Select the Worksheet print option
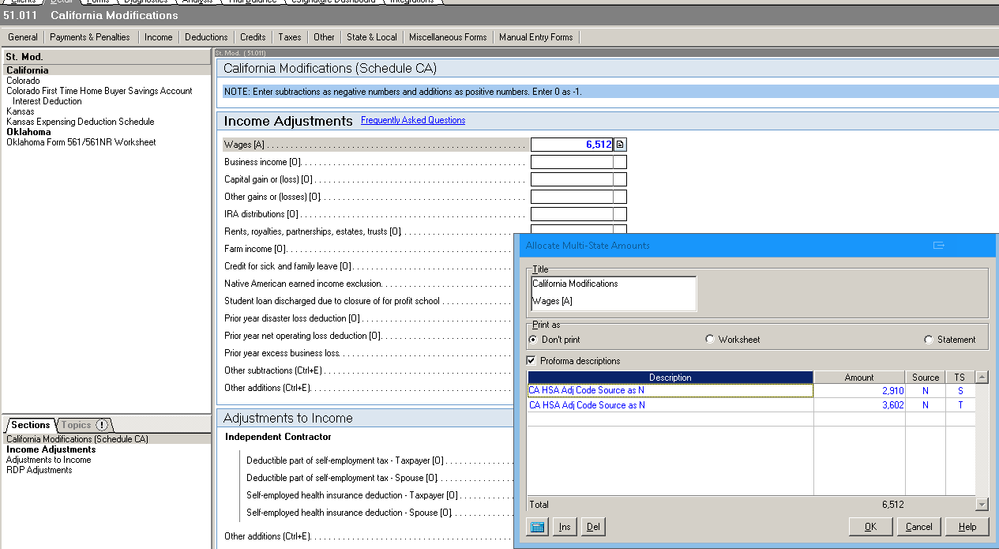The height and width of the screenshot is (549, 999). (x=710, y=339)
